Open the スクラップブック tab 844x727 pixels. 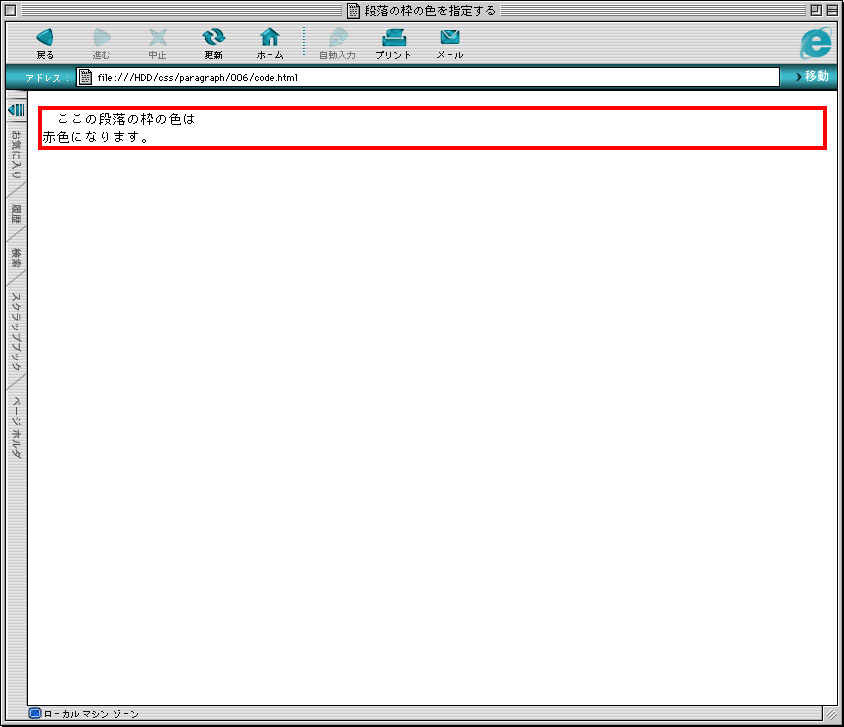tap(17, 331)
